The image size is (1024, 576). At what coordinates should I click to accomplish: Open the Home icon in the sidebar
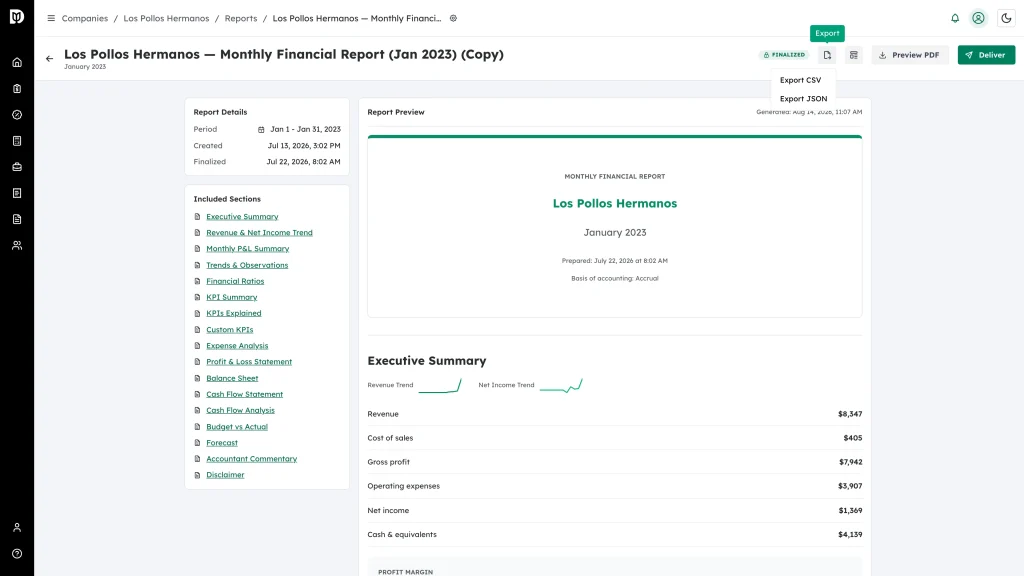click(x=17, y=63)
